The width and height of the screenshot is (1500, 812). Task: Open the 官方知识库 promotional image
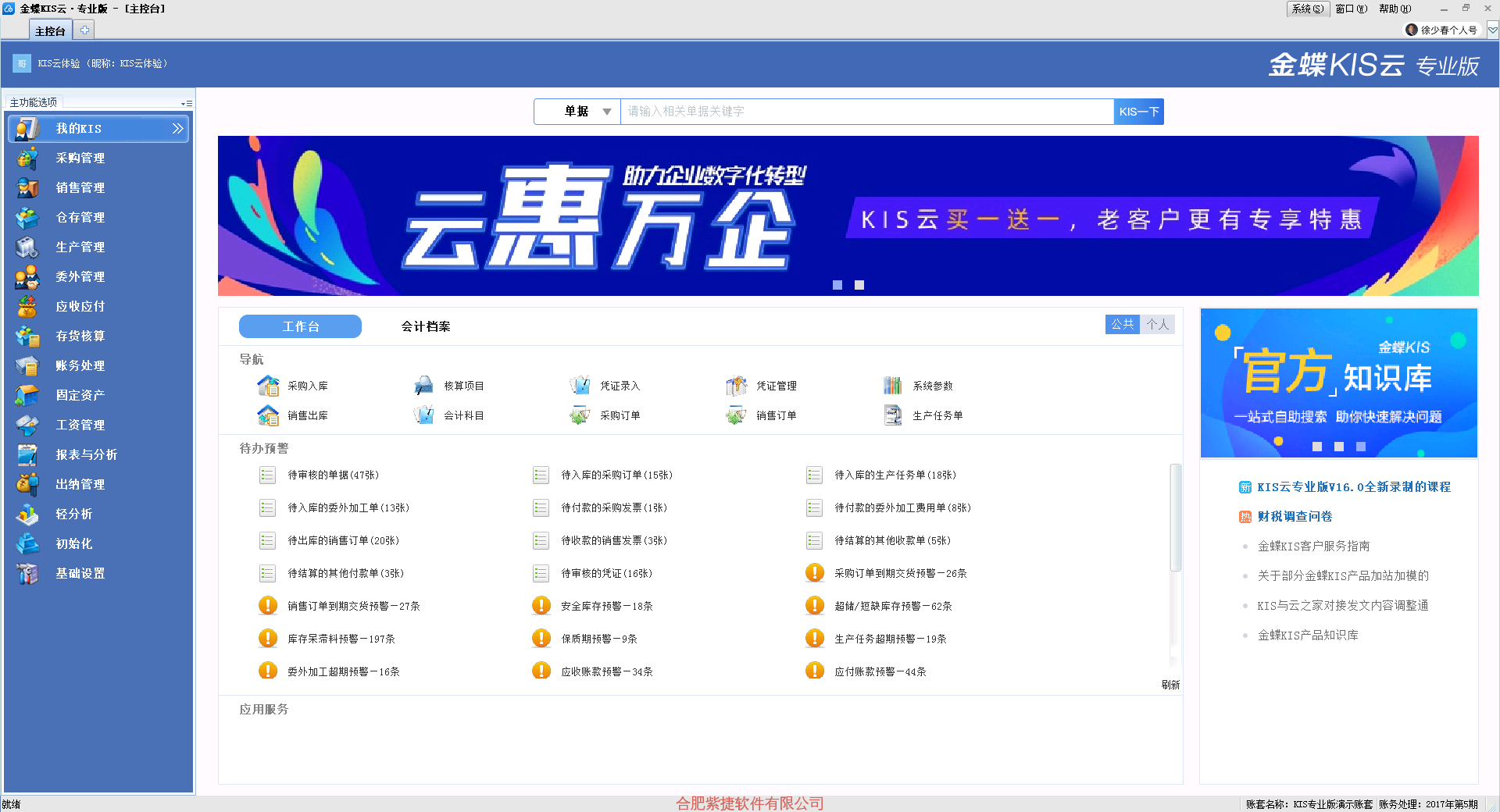pos(1338,383)
